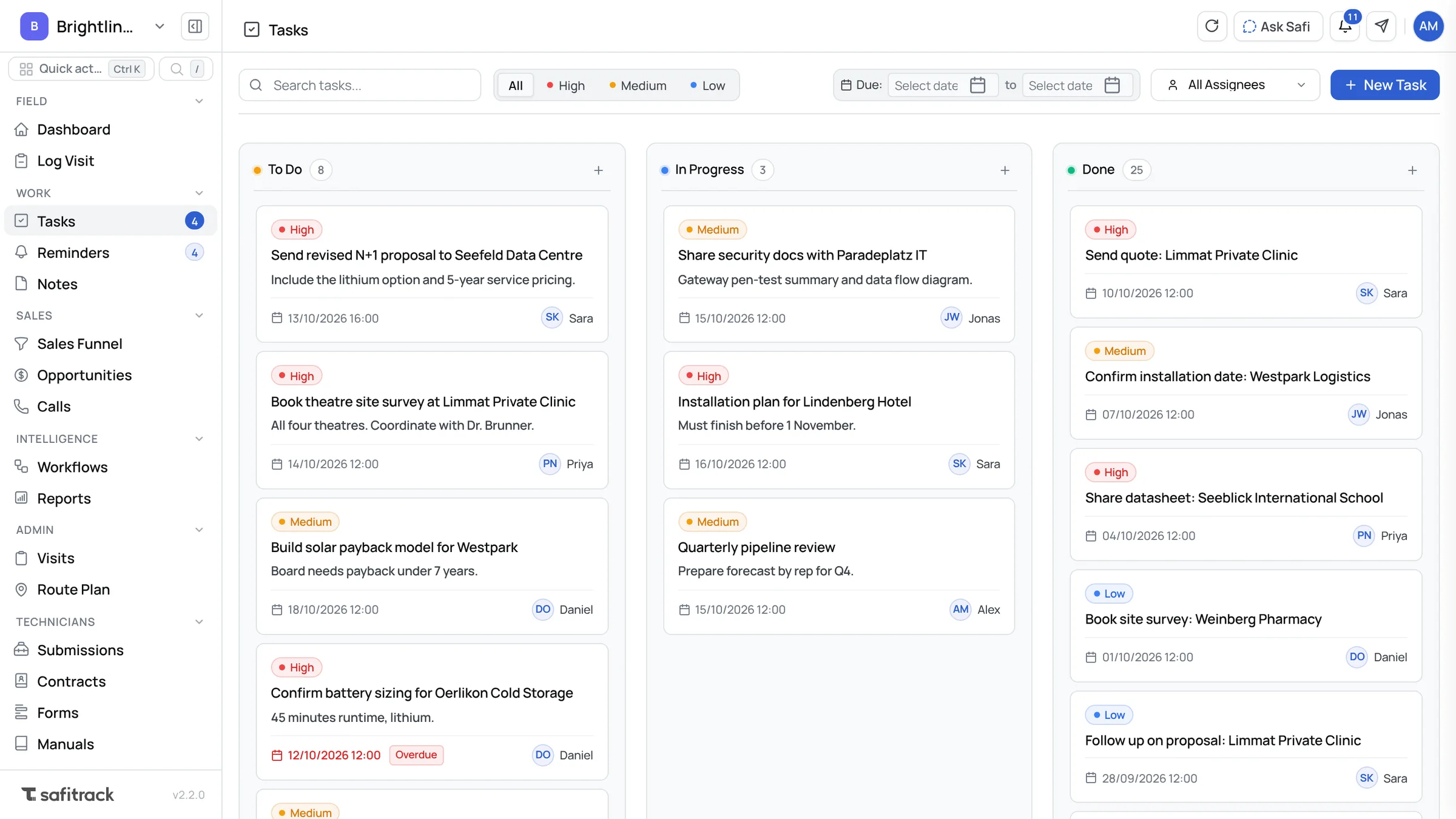Go to Dashboard in sidebar
Image resolution: width=1456 pixels, height=819 pixels.
point(110,129)
